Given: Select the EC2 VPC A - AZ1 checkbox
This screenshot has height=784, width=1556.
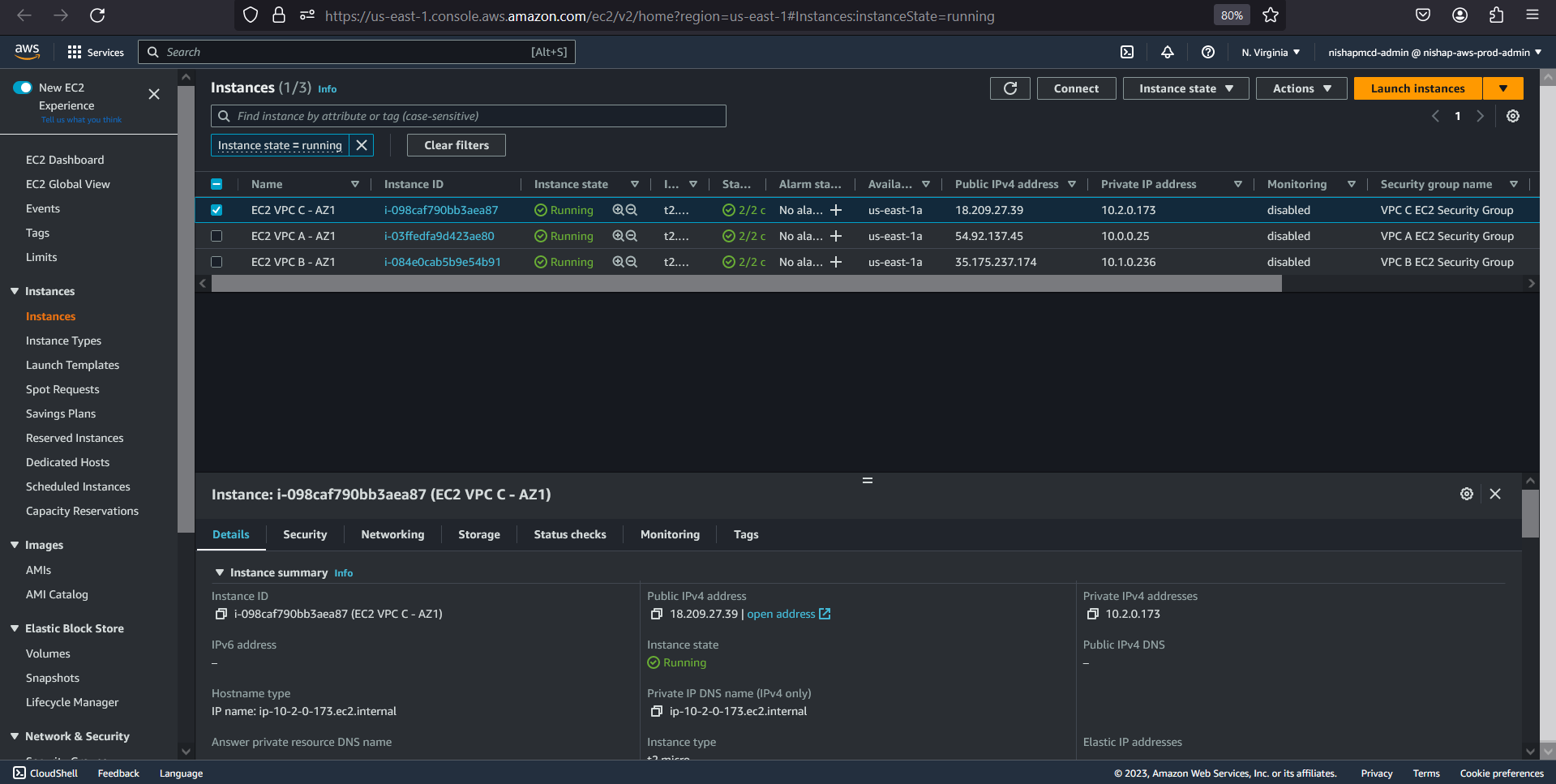Looking at the screenshot, I should (216, 236).
